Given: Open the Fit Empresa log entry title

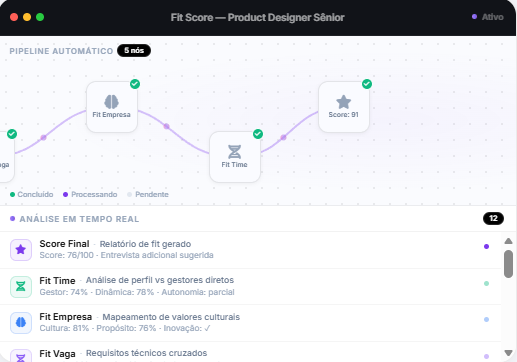Looking at the screenshot, I should pyautogui.click(x=66, y=317).
